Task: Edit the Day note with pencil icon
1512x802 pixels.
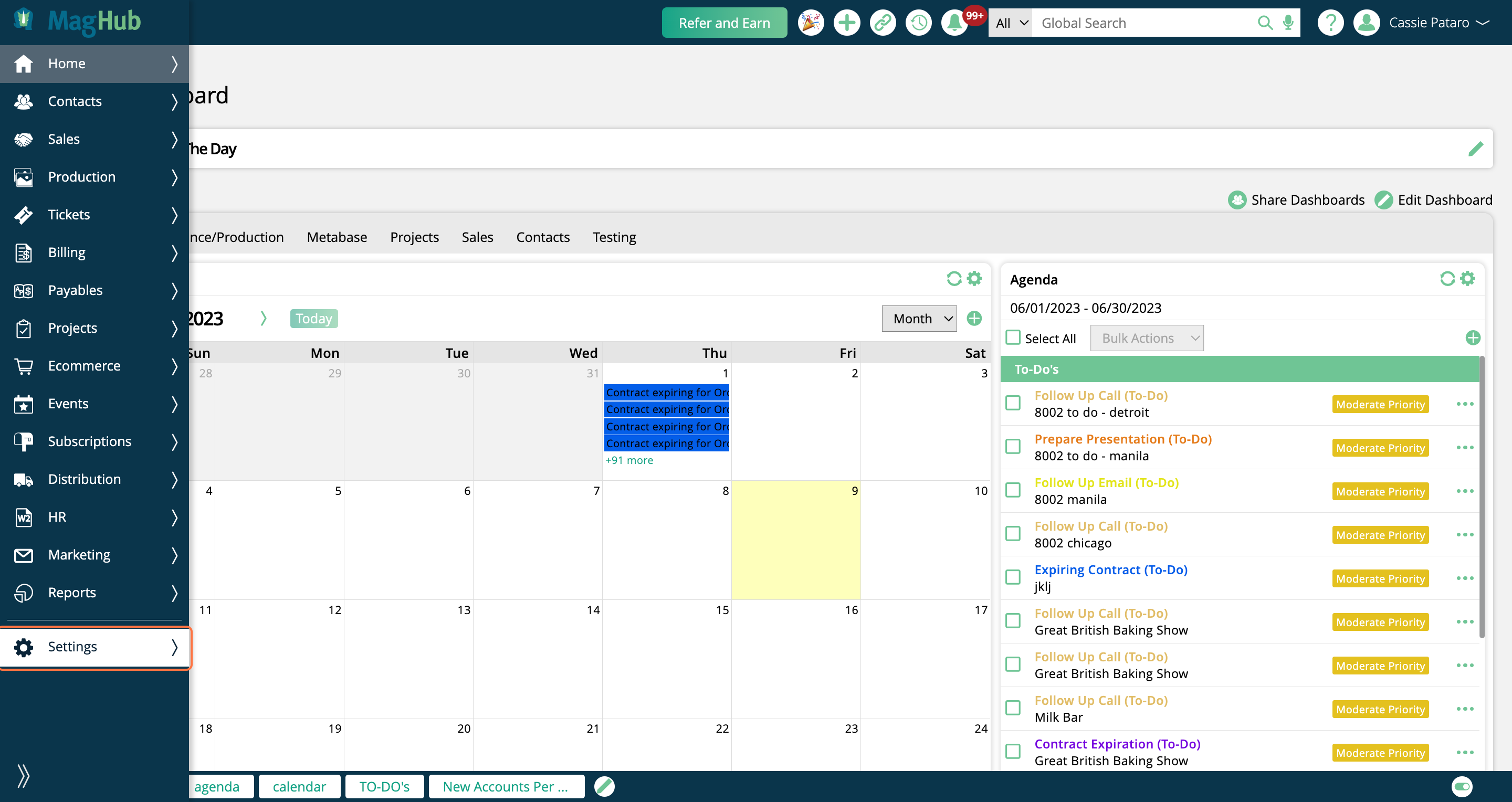Action: click(x=1475, y=149)
